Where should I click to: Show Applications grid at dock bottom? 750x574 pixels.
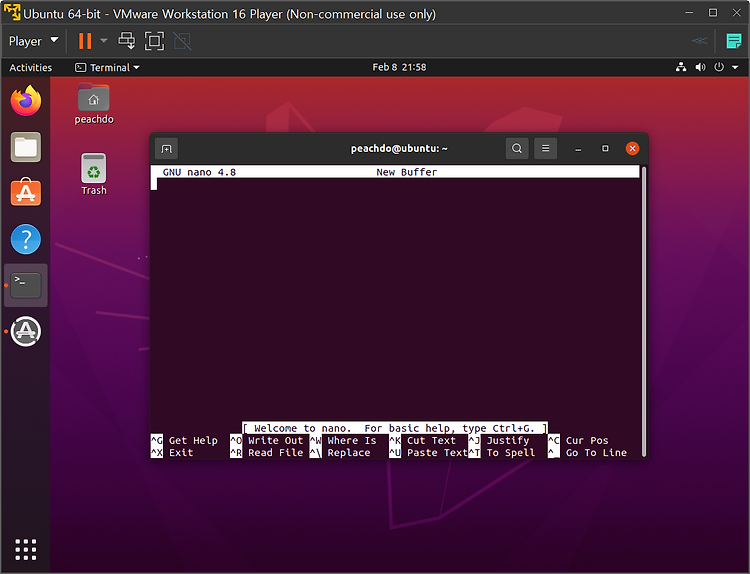pyautogui.click(x=26, y=549)
